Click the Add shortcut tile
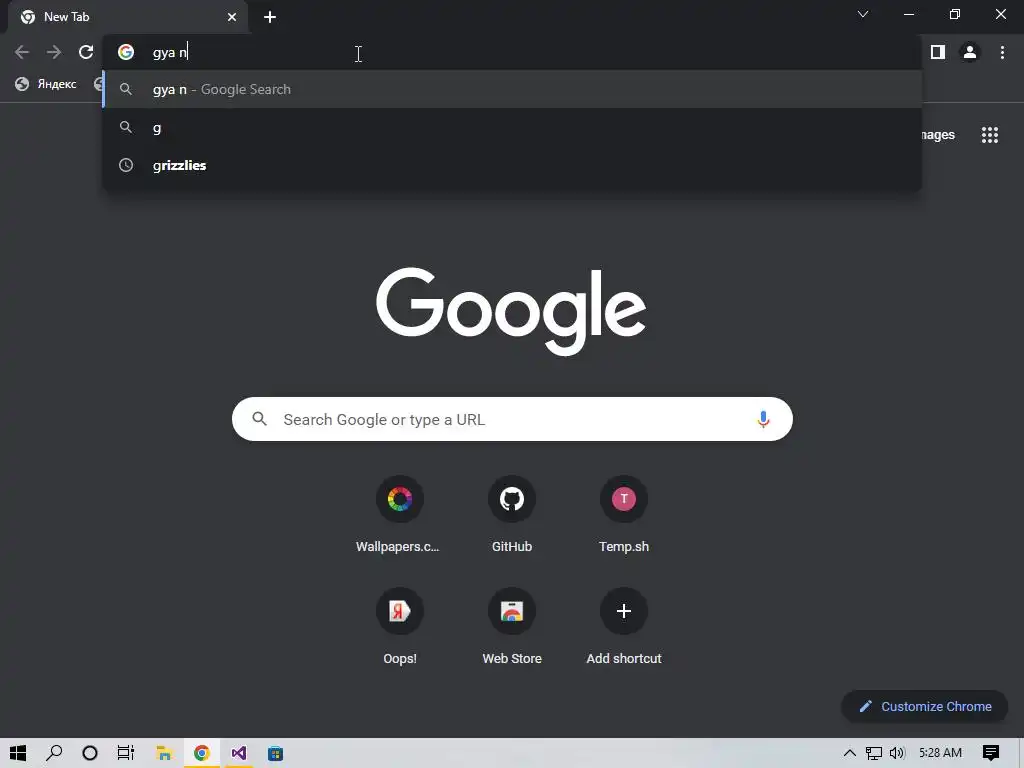Screen dimensions: 1024x768 (624, 628)
